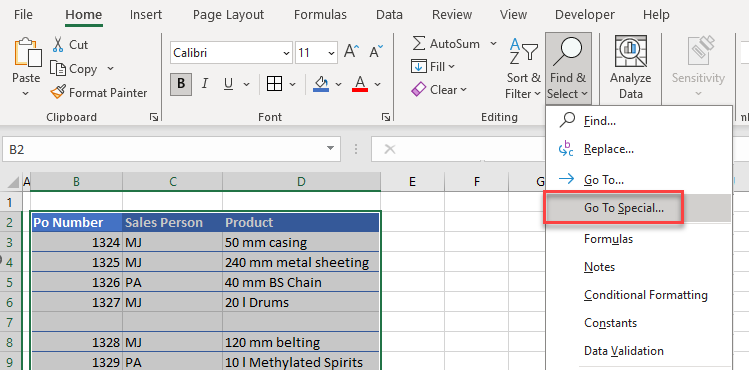This screenshot has width=749, height=370.
Task: Choose Find... from the menu
Action: (x=638, y=121)
